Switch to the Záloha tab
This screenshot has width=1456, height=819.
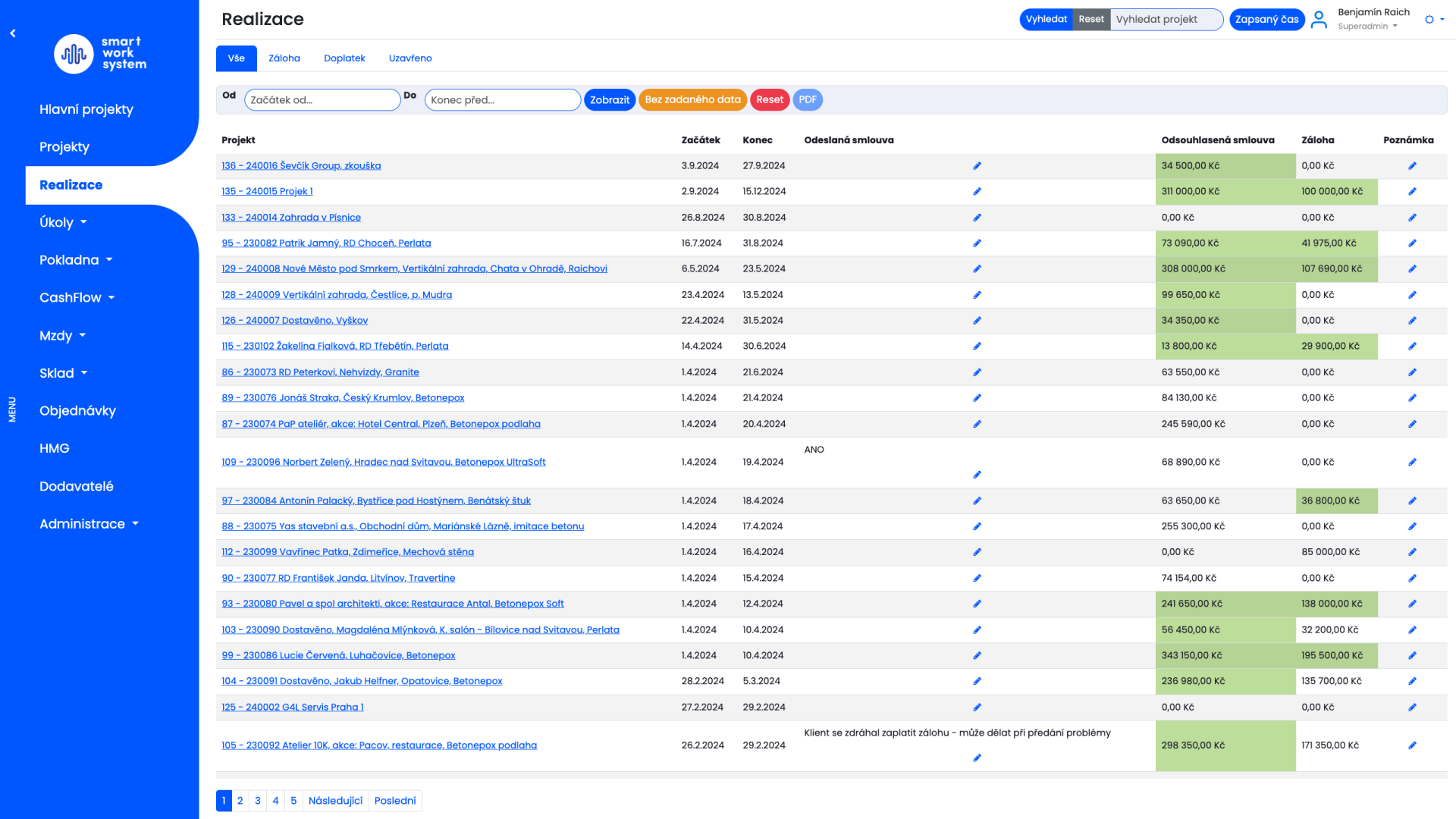284,58
